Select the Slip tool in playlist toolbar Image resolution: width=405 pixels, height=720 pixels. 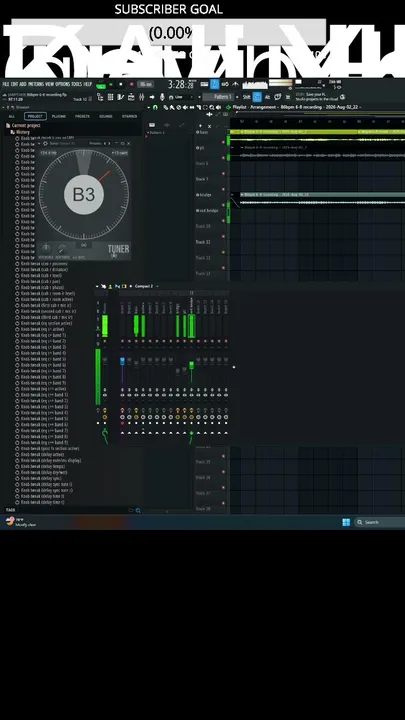click(x=191, y=107)
